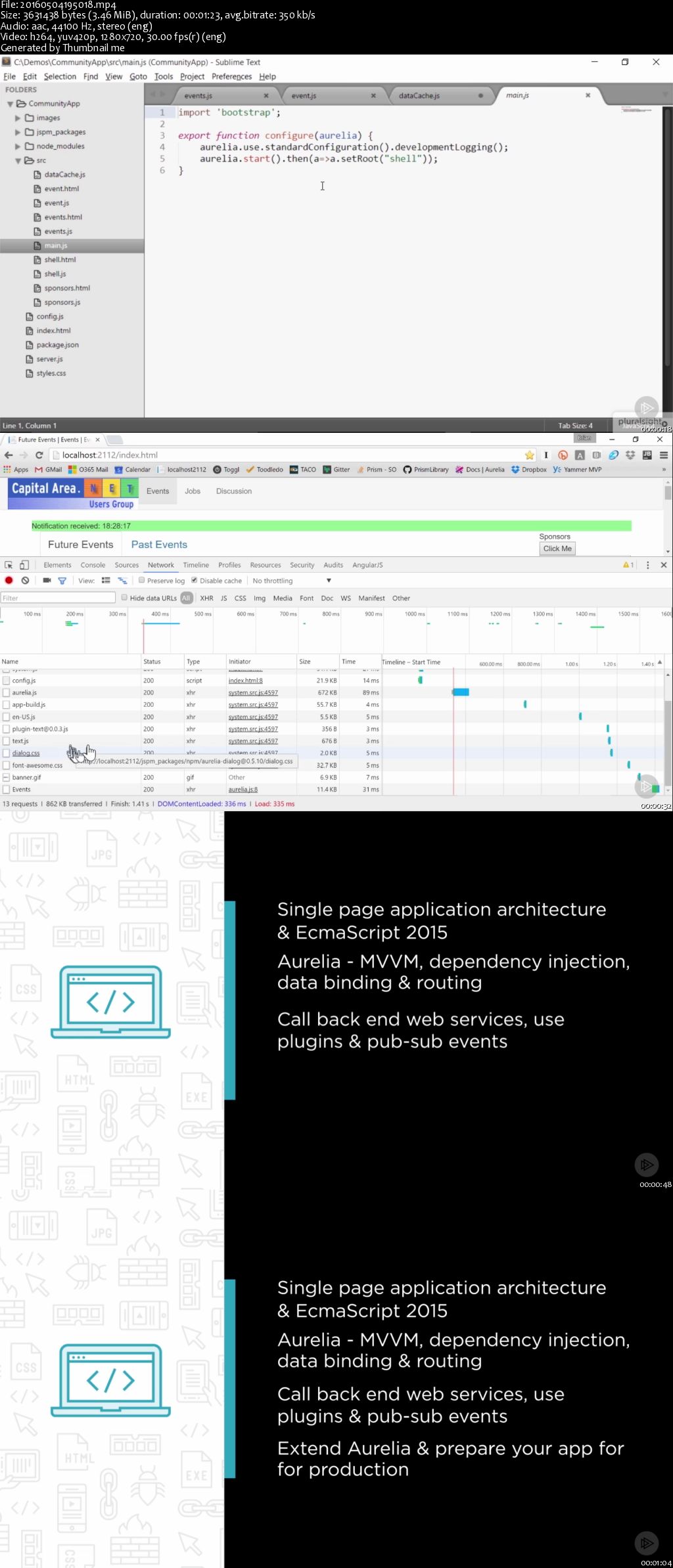The image size is (673, 1568).
Task: Select the styles.css file icon in the sidebar
Action: 29,373
